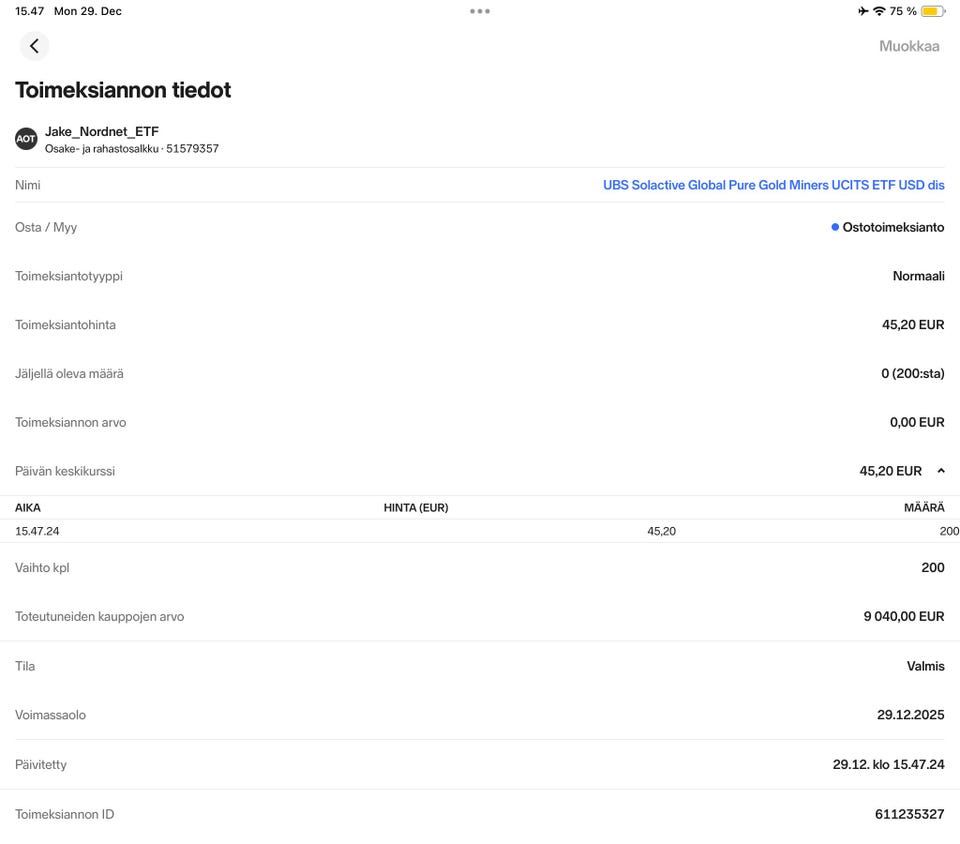The image size is (960, 844).
Task: Tap the airplane mode icon in status bar
Action: pos(863,11)
